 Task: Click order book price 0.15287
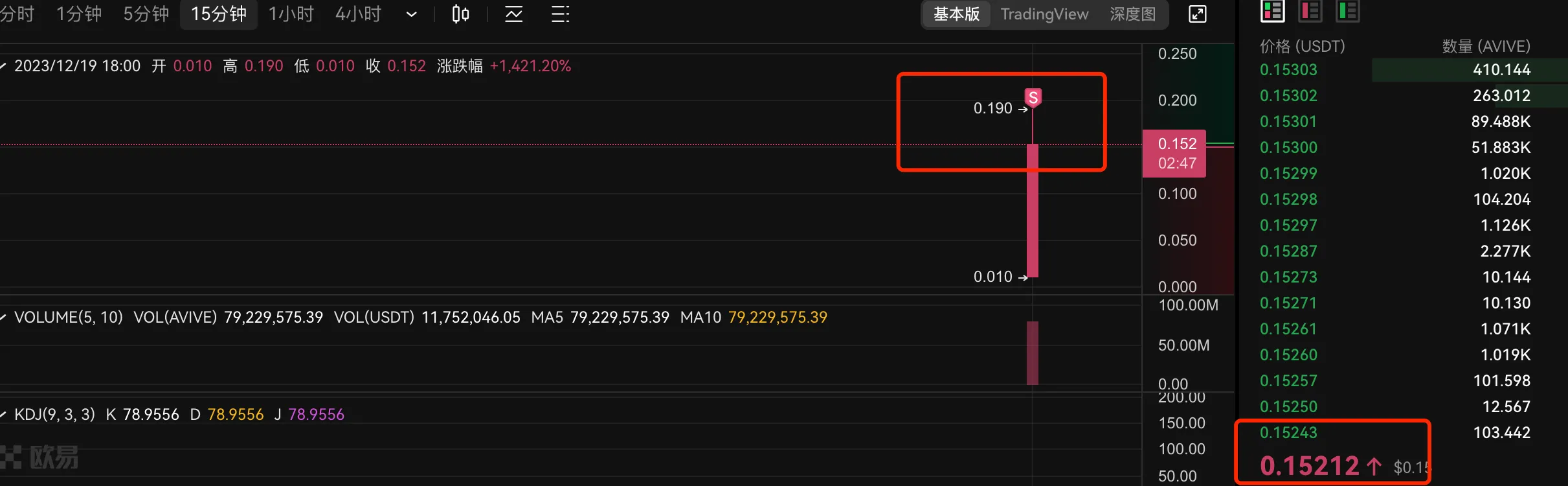tap(1288, 251)
